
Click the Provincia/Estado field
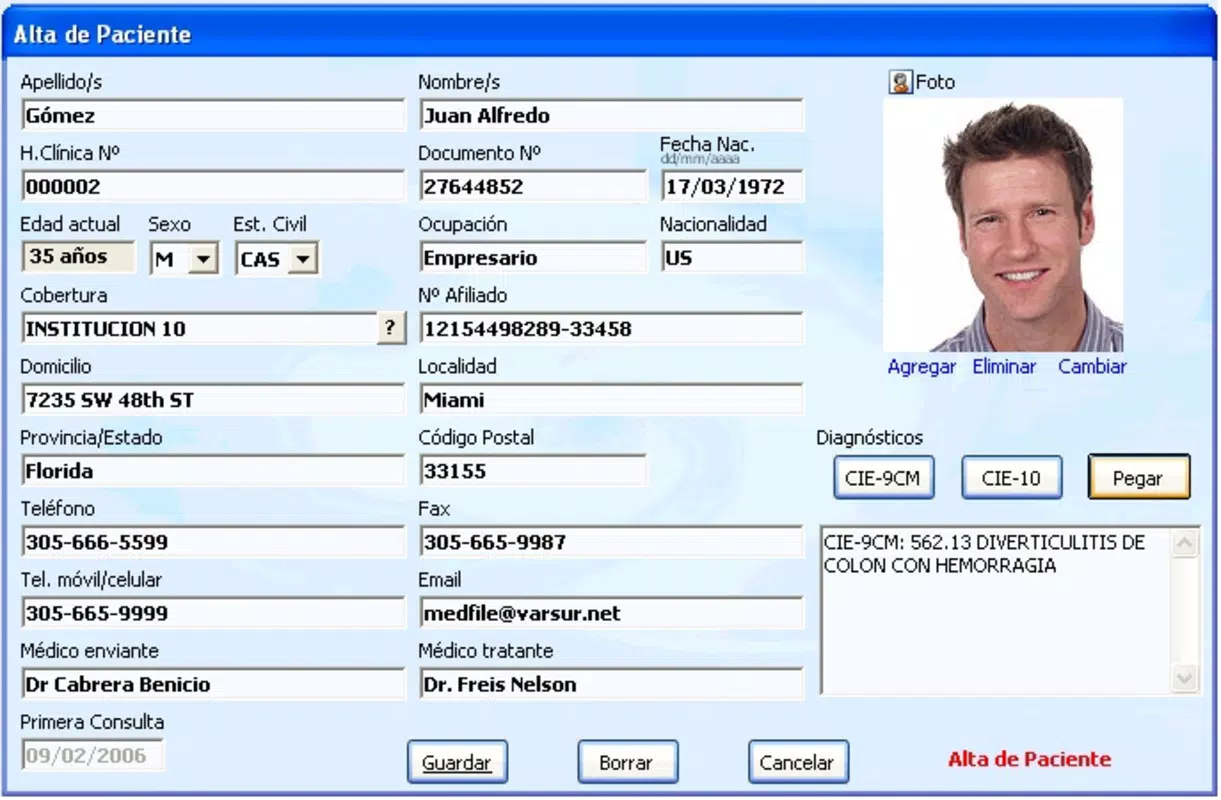(212, 471)
